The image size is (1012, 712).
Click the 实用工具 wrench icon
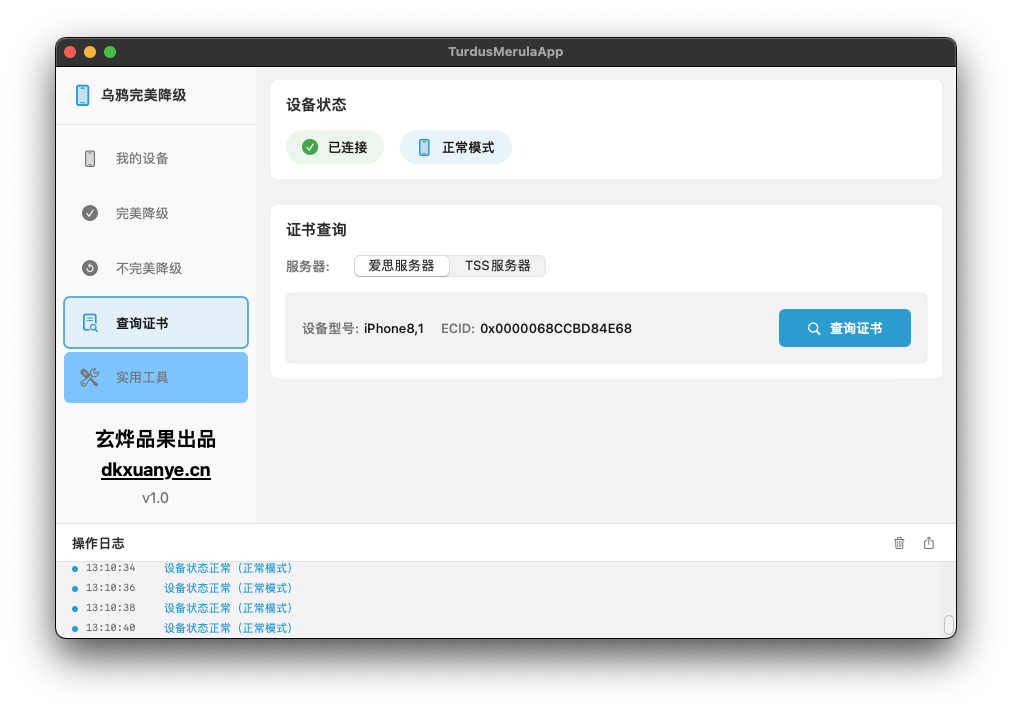pos(89,377)
